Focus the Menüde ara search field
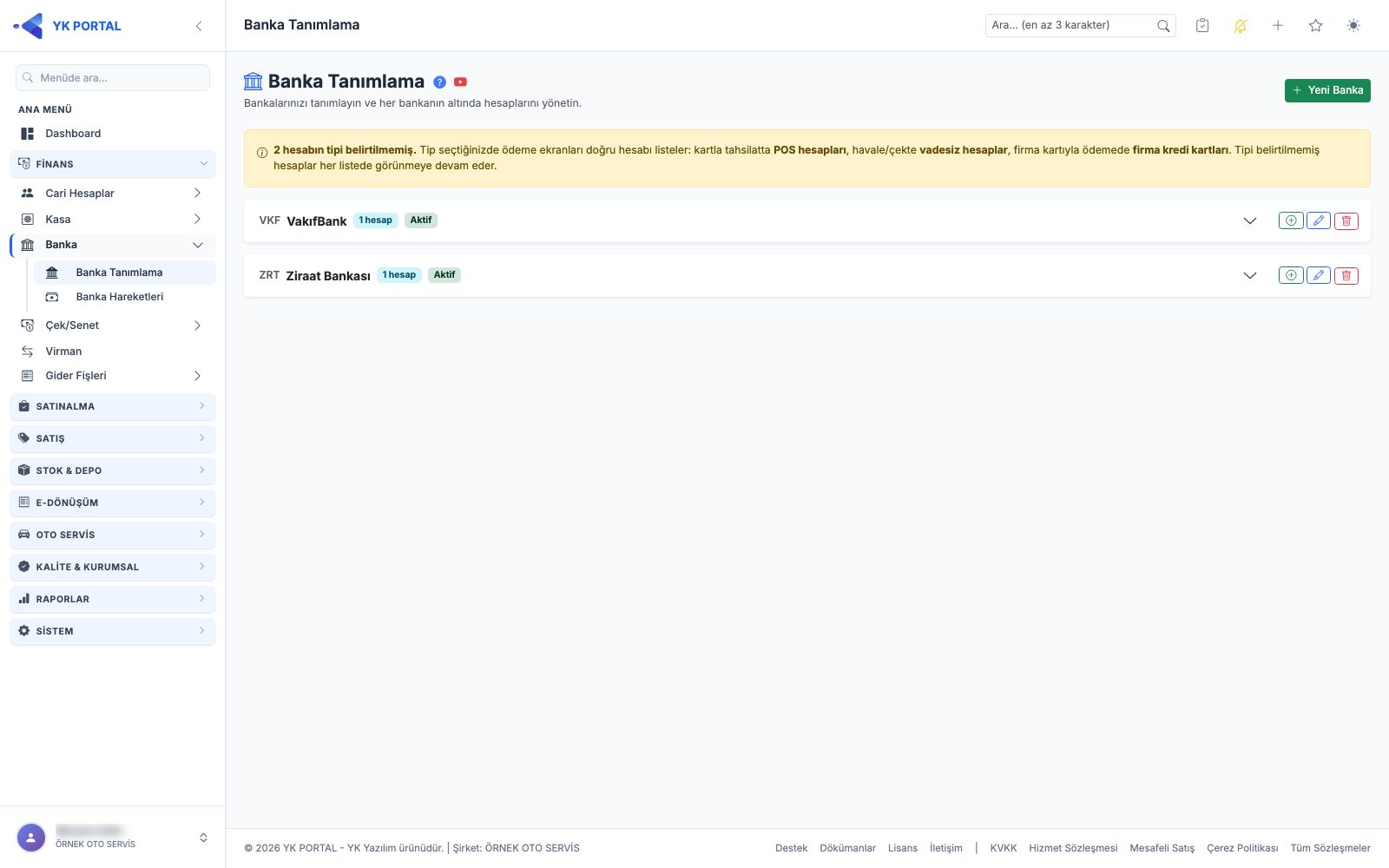The width and height of the screenshot is (1389, 868). (113, 78)
